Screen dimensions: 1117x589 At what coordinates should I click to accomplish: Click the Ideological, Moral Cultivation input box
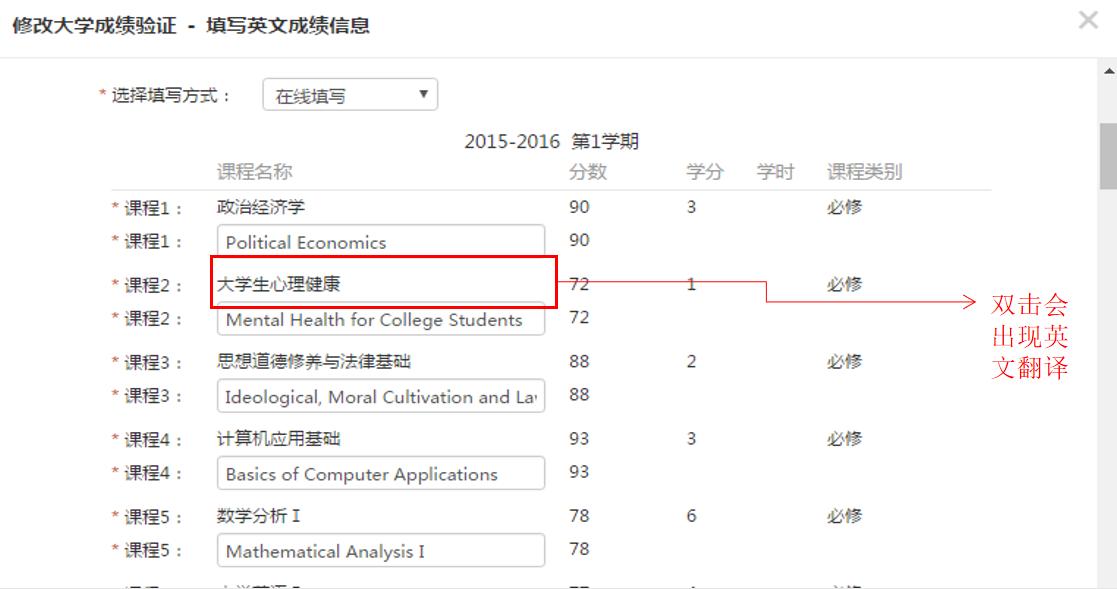[x=380, y=397]
